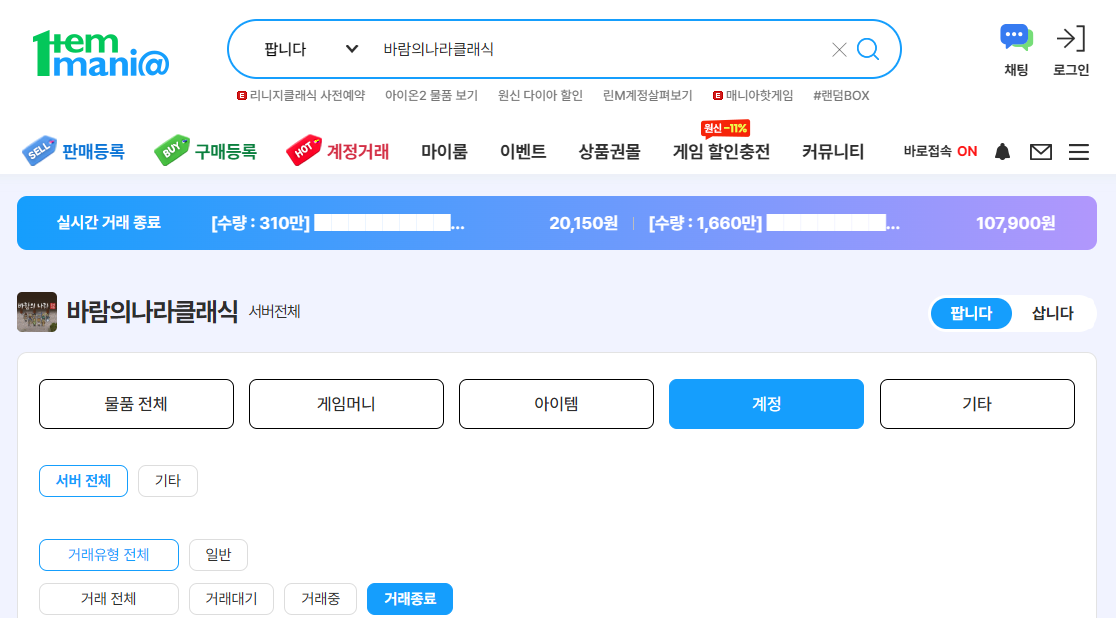
Task: Click 실시간 거래 종료 label
Action: [109, 223]
